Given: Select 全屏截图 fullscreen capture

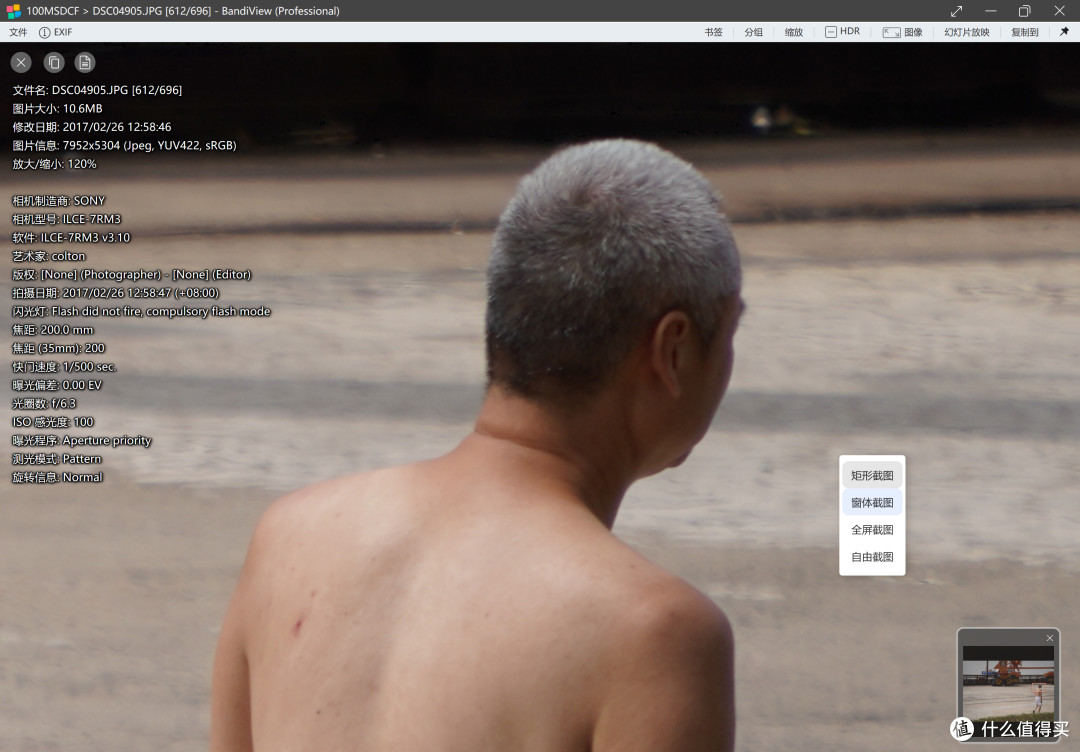Looking at the screenshot, I should coord(872,530).
